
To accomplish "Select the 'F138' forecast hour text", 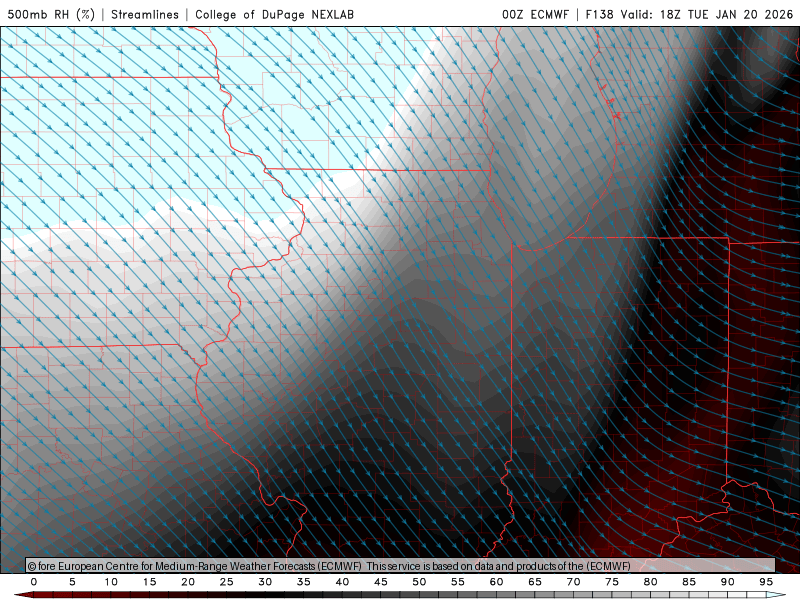I will pyautogui.click(x=599, y=14).
